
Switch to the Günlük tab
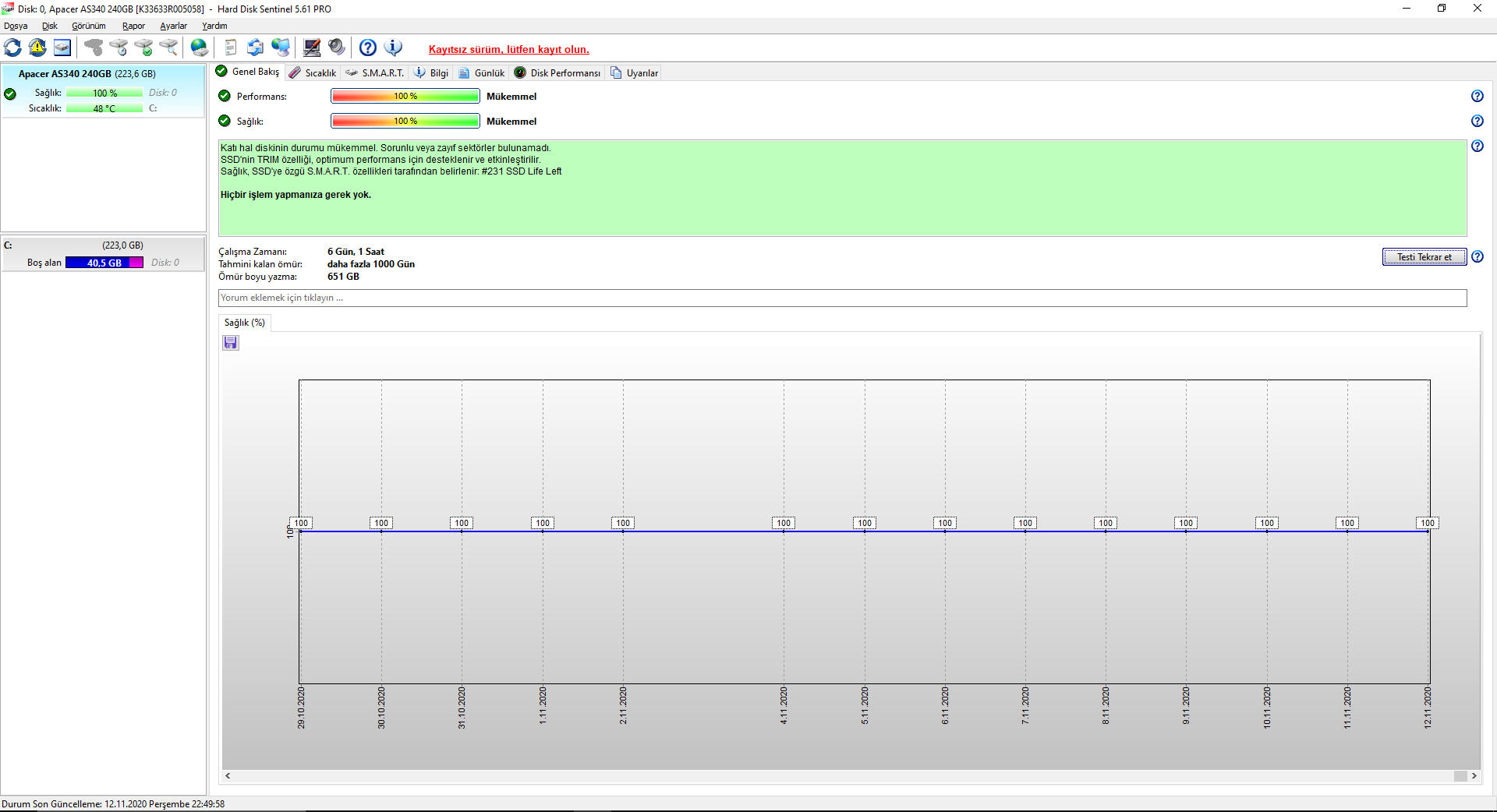coord(482,72)
